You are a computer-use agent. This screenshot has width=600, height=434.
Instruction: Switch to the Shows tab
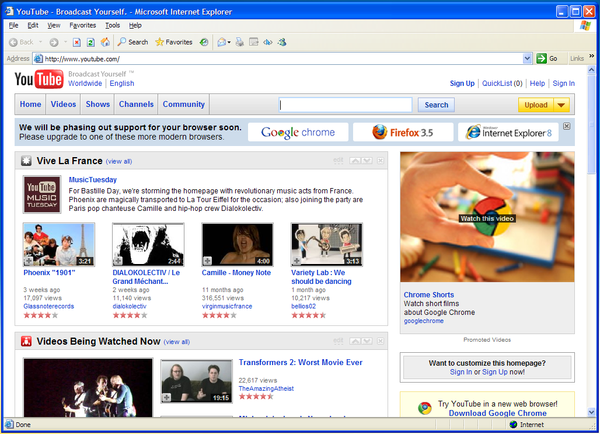point(98,104)
